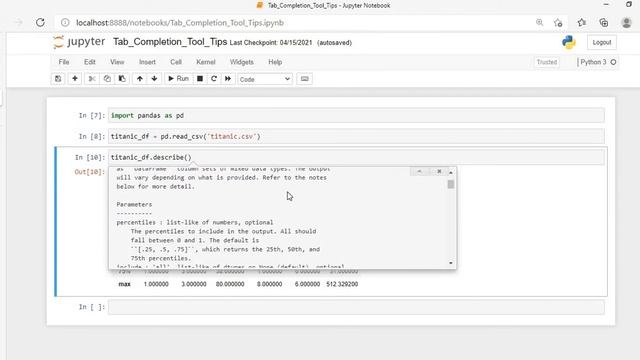Viewport: 640px width, 360px height.
Task: Move selected cell down arrow
Action: (154, 79)
